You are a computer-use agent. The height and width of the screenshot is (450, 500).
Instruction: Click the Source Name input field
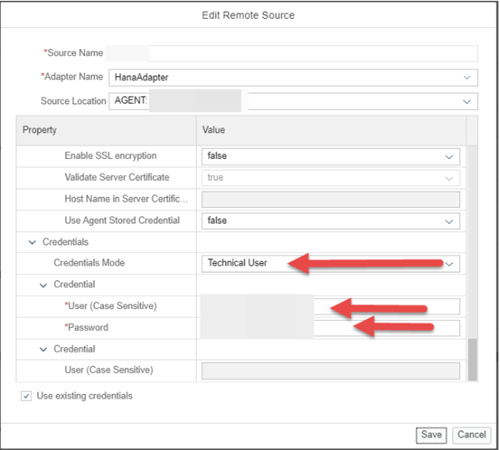(292, 53)
